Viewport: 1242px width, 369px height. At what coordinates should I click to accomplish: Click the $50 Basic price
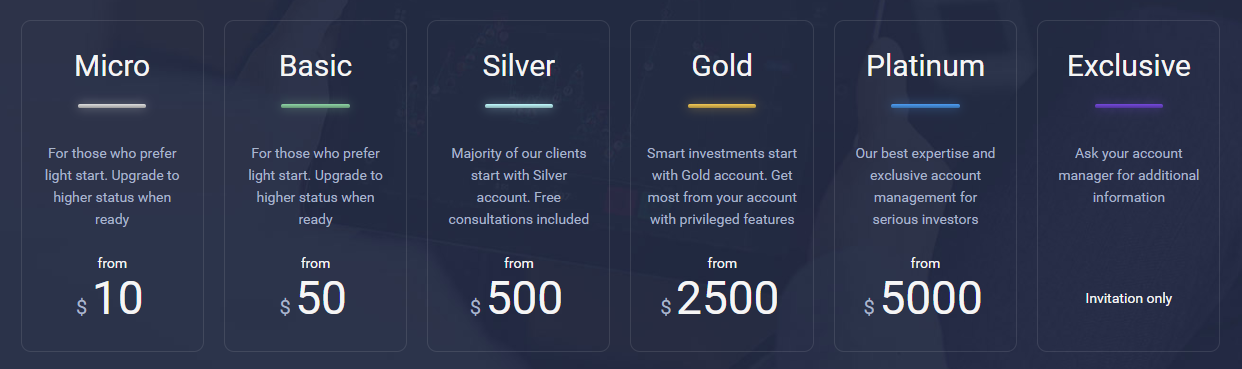click(x=313, y=299)
